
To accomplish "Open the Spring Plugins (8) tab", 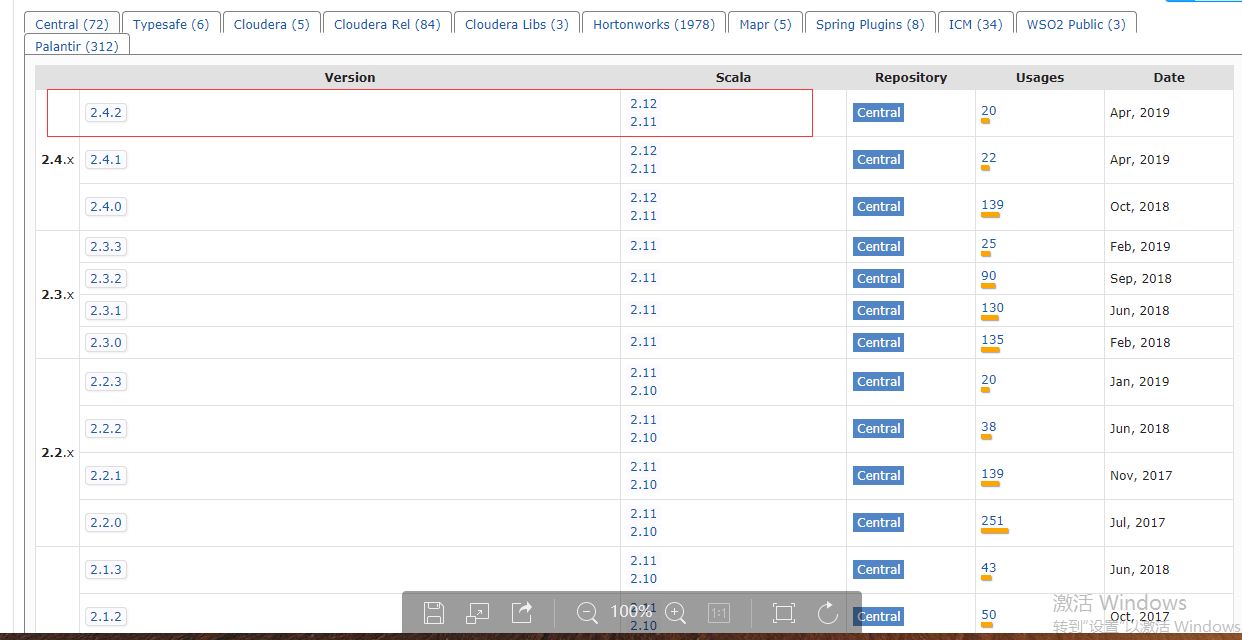I will pos(870,24).
